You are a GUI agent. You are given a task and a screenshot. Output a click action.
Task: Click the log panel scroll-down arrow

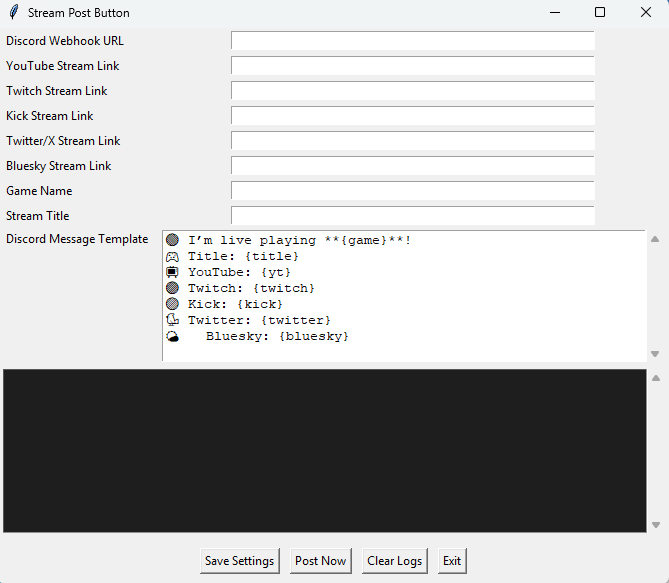tap(656, 525)
